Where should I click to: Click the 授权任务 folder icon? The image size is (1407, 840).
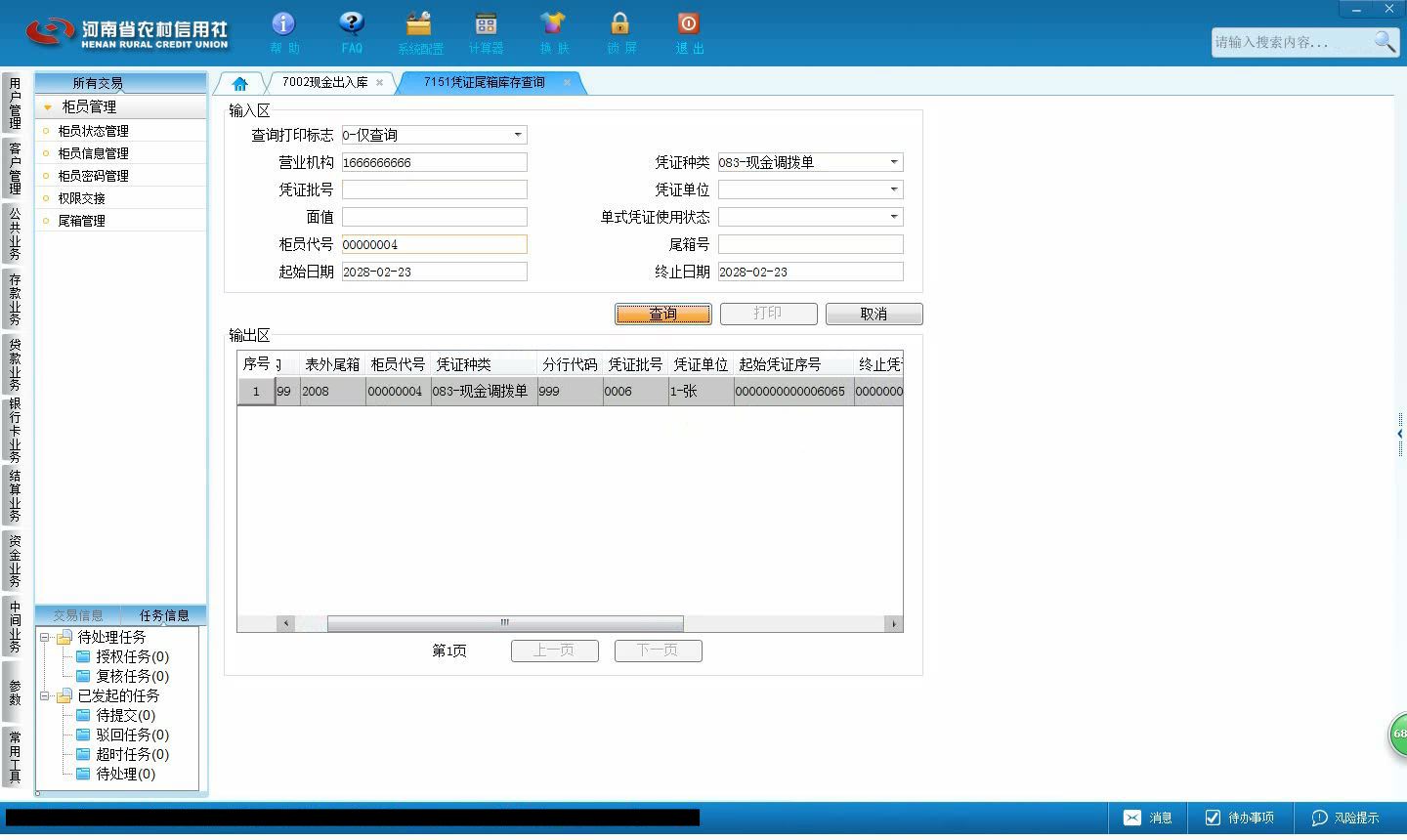click(83, 656)
